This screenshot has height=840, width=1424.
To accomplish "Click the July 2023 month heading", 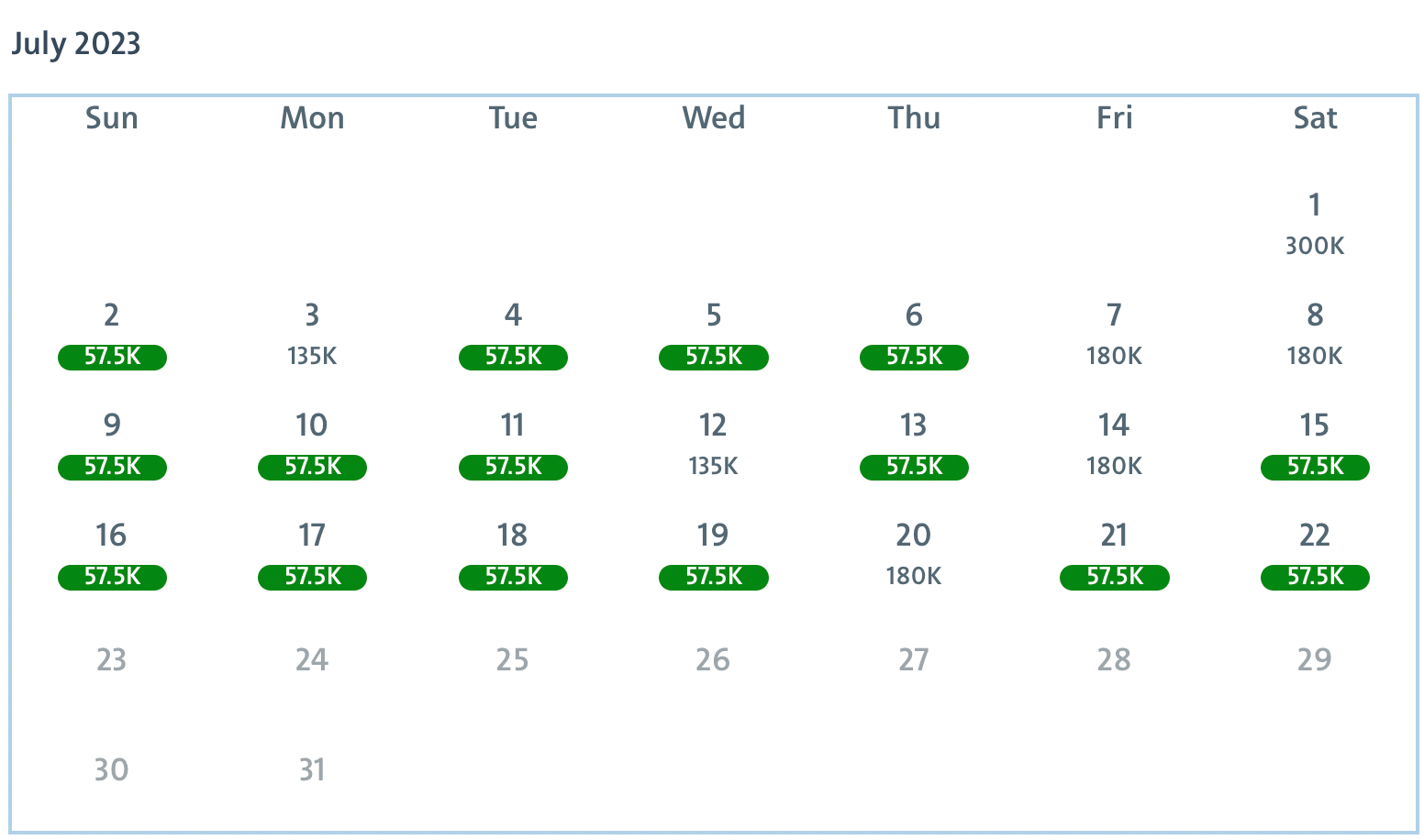I will point(76,44).
